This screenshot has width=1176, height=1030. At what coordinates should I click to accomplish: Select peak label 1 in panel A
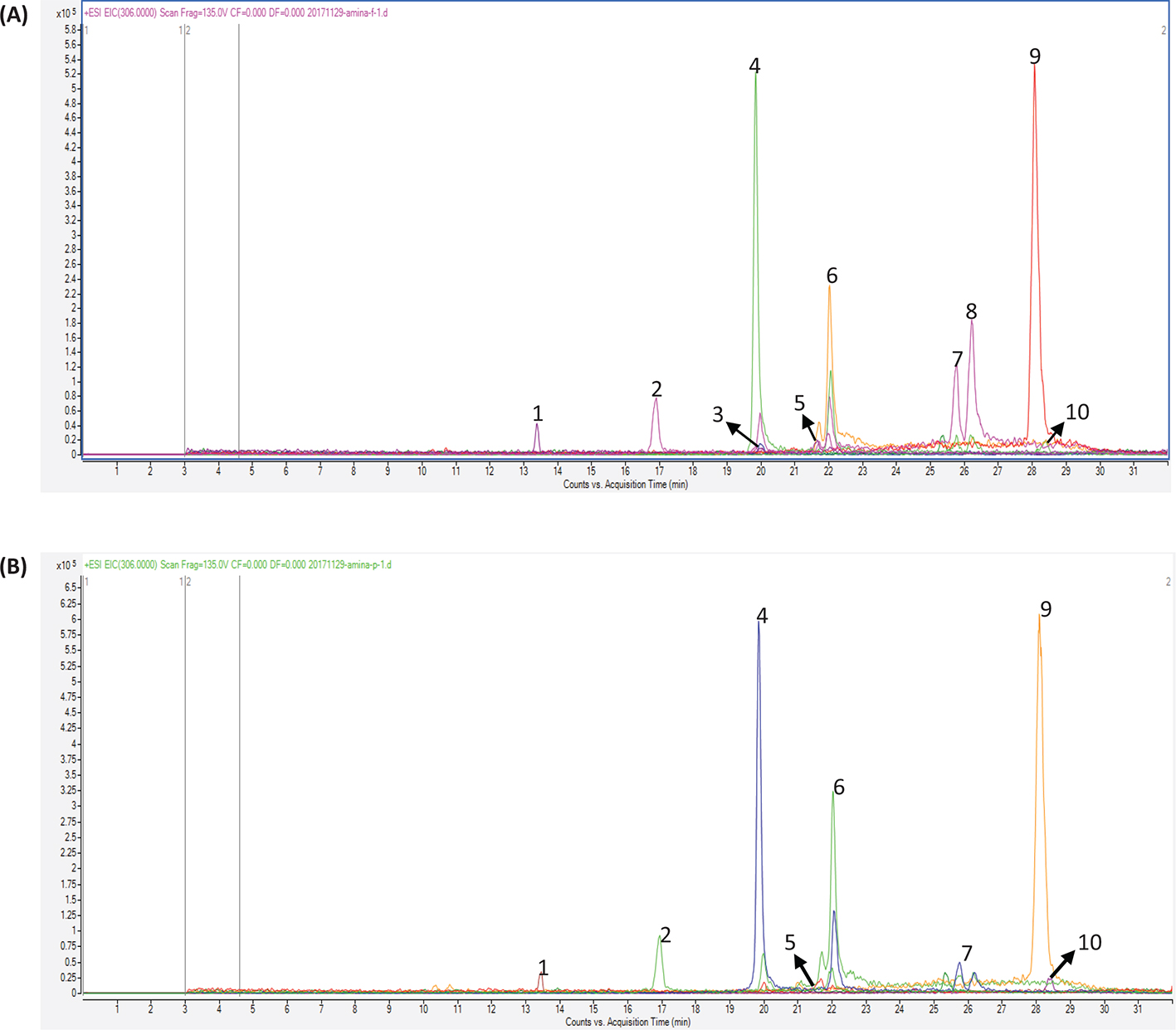pos(538,412)
